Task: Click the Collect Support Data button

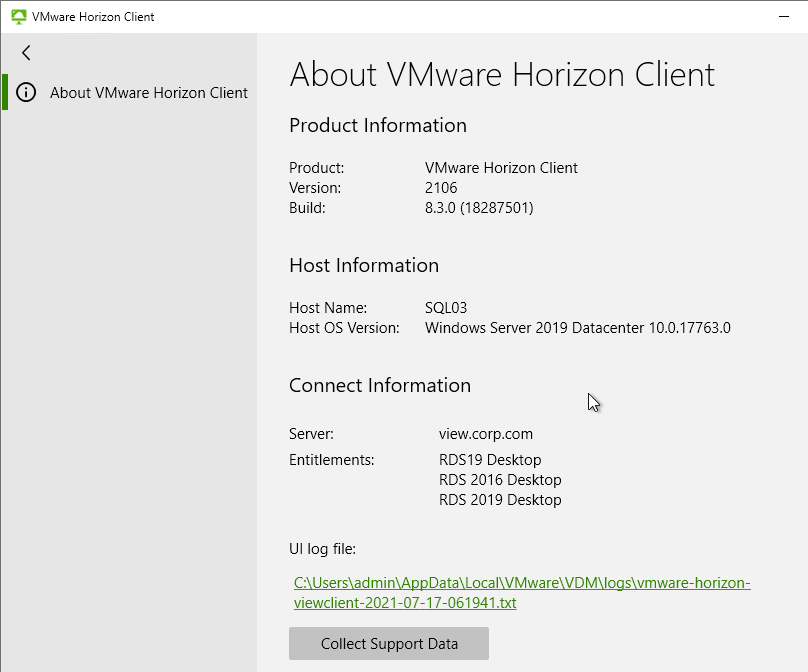Action: pyautogui.click(x=389, y=644)
